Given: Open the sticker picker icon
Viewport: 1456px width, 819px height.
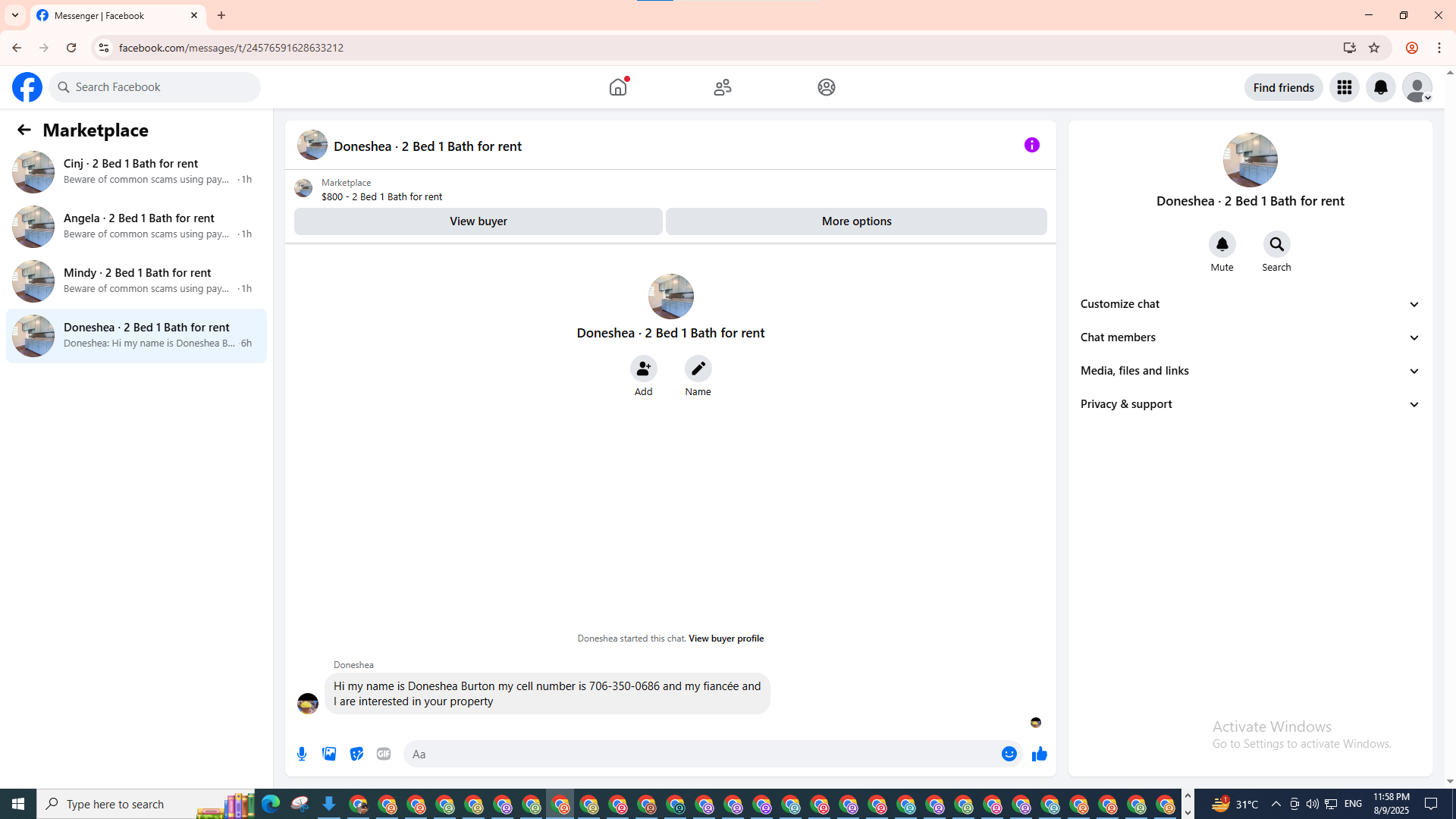Looking at the screenshot, I should click(x=356, y=754).
